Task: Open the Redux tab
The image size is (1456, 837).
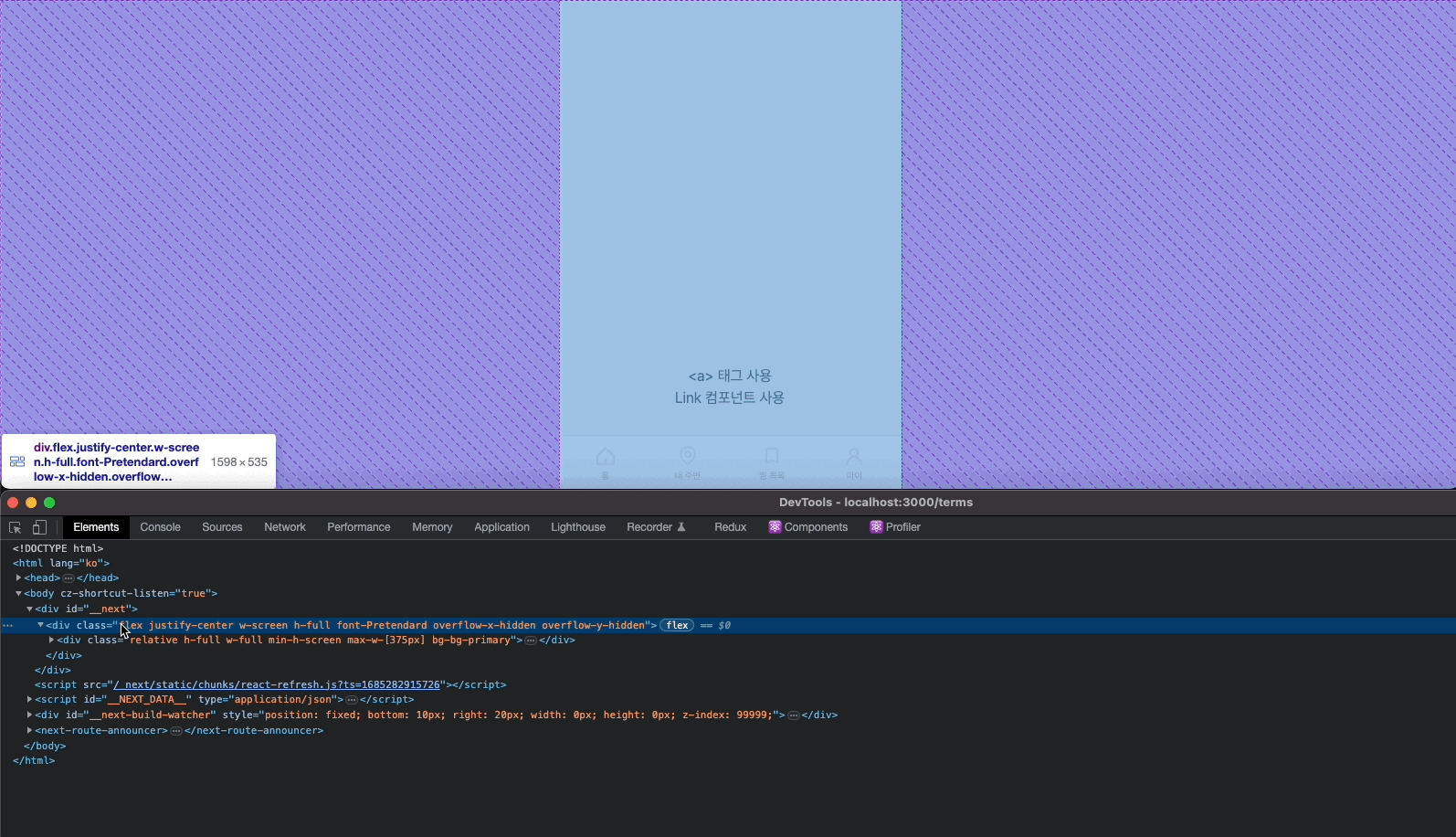Action: coord(731,527)
